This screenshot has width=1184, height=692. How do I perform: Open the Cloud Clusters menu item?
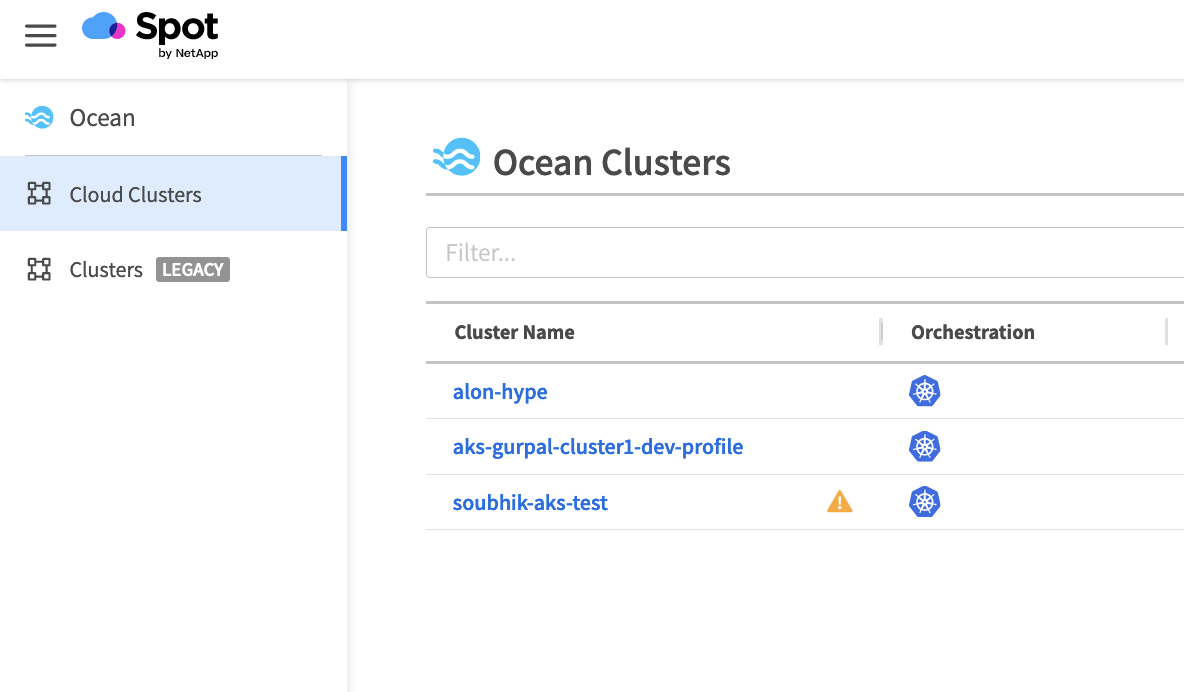coord(173,194)
